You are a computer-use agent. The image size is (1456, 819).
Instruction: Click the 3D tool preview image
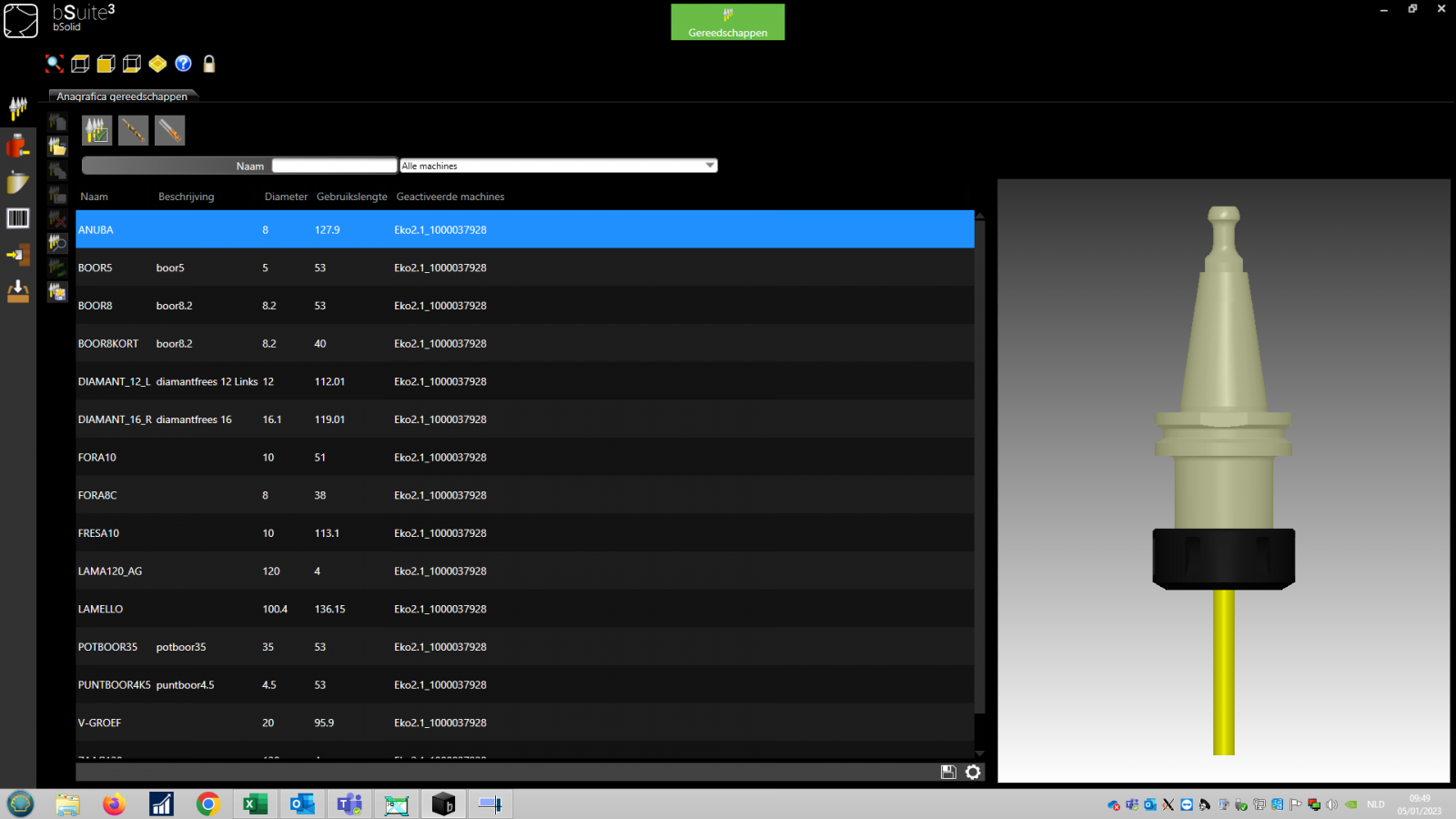point(1223,480)
